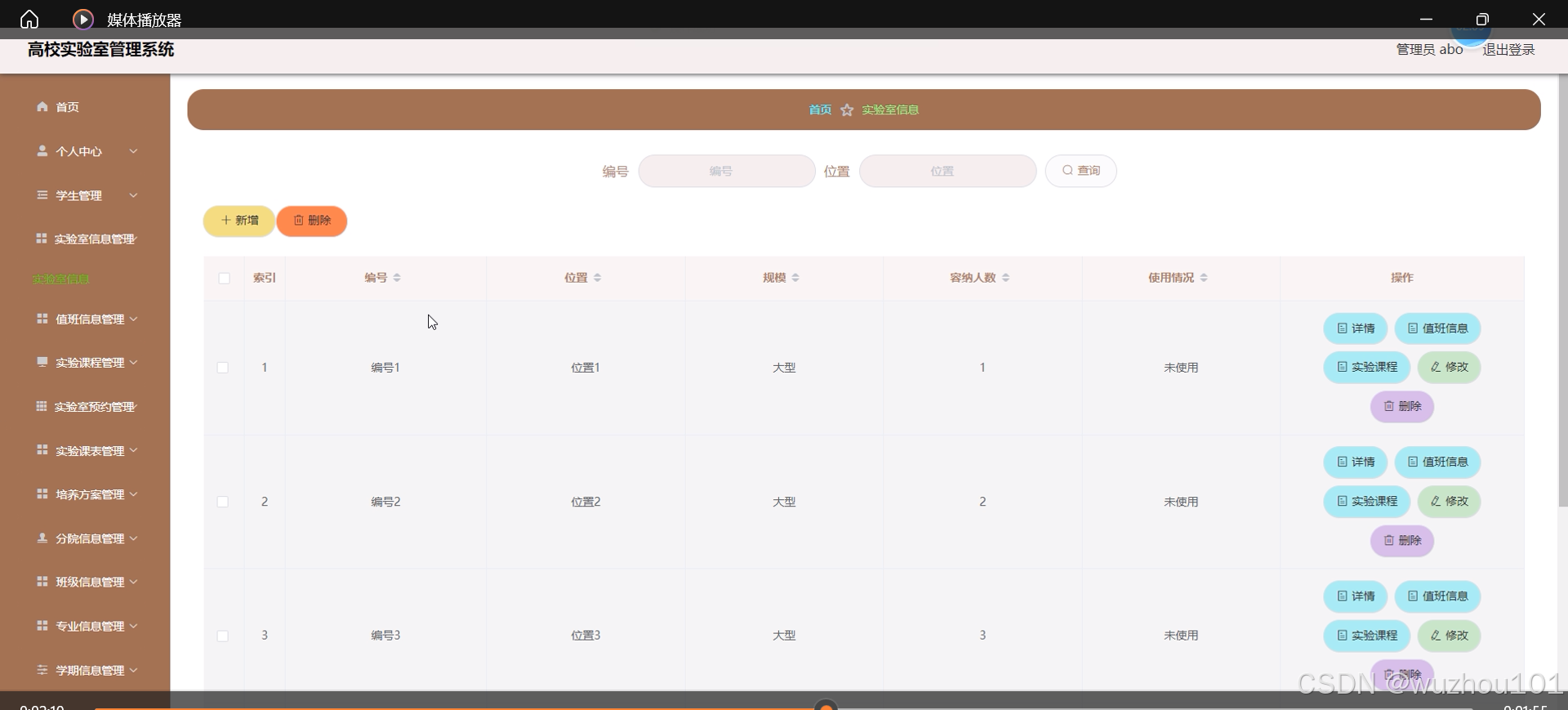Tick the checkbox for row 编号3
1568x710 pixels.
pos(222,636)
